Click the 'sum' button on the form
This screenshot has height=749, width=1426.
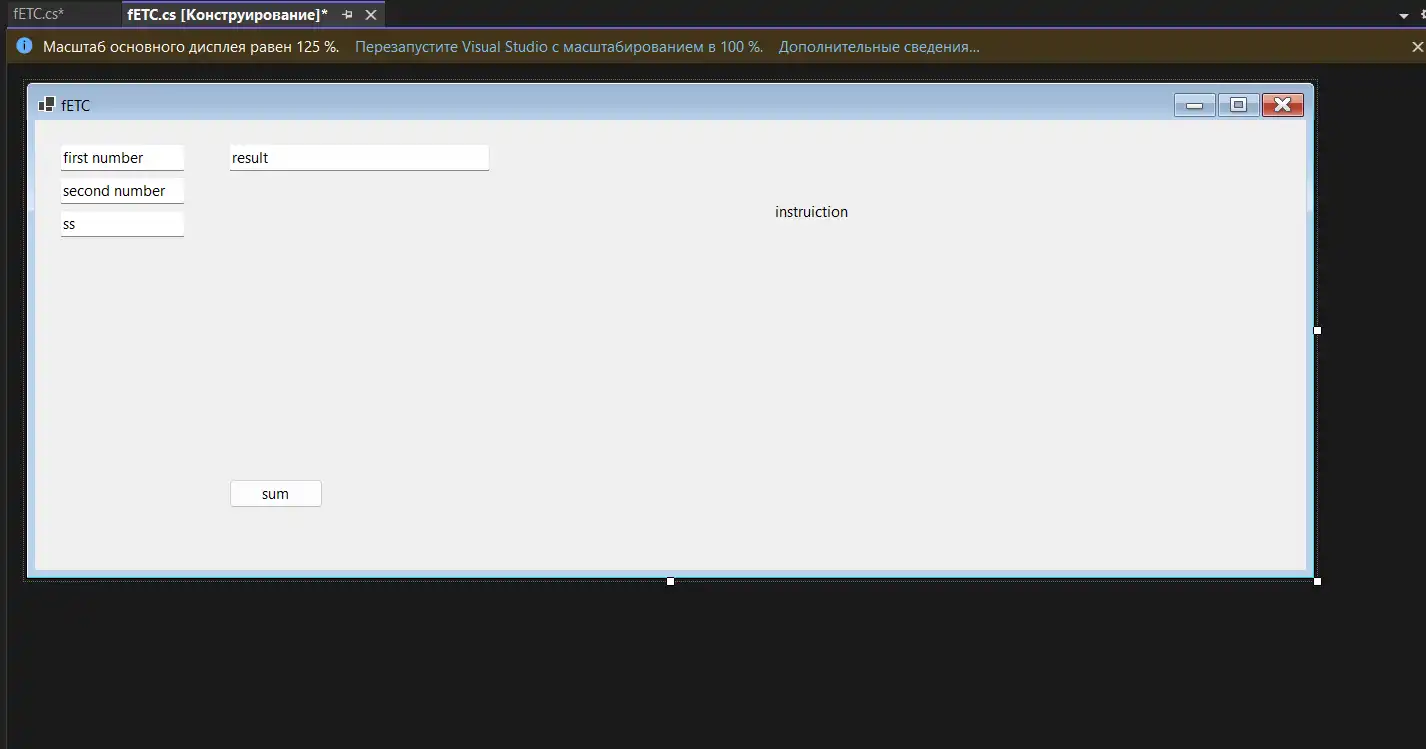(276, 494)
